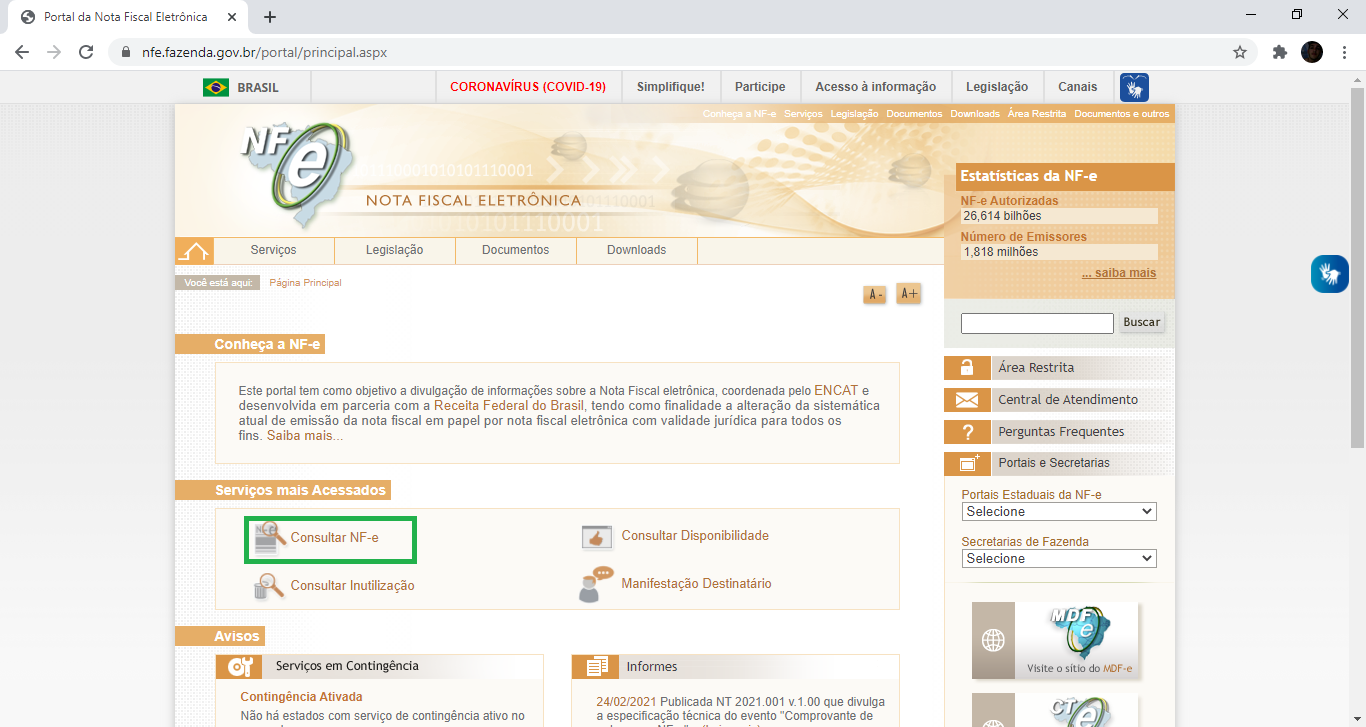Bookmark this page with the star icon
The image size is (1366, 727).
[1240, 52]
